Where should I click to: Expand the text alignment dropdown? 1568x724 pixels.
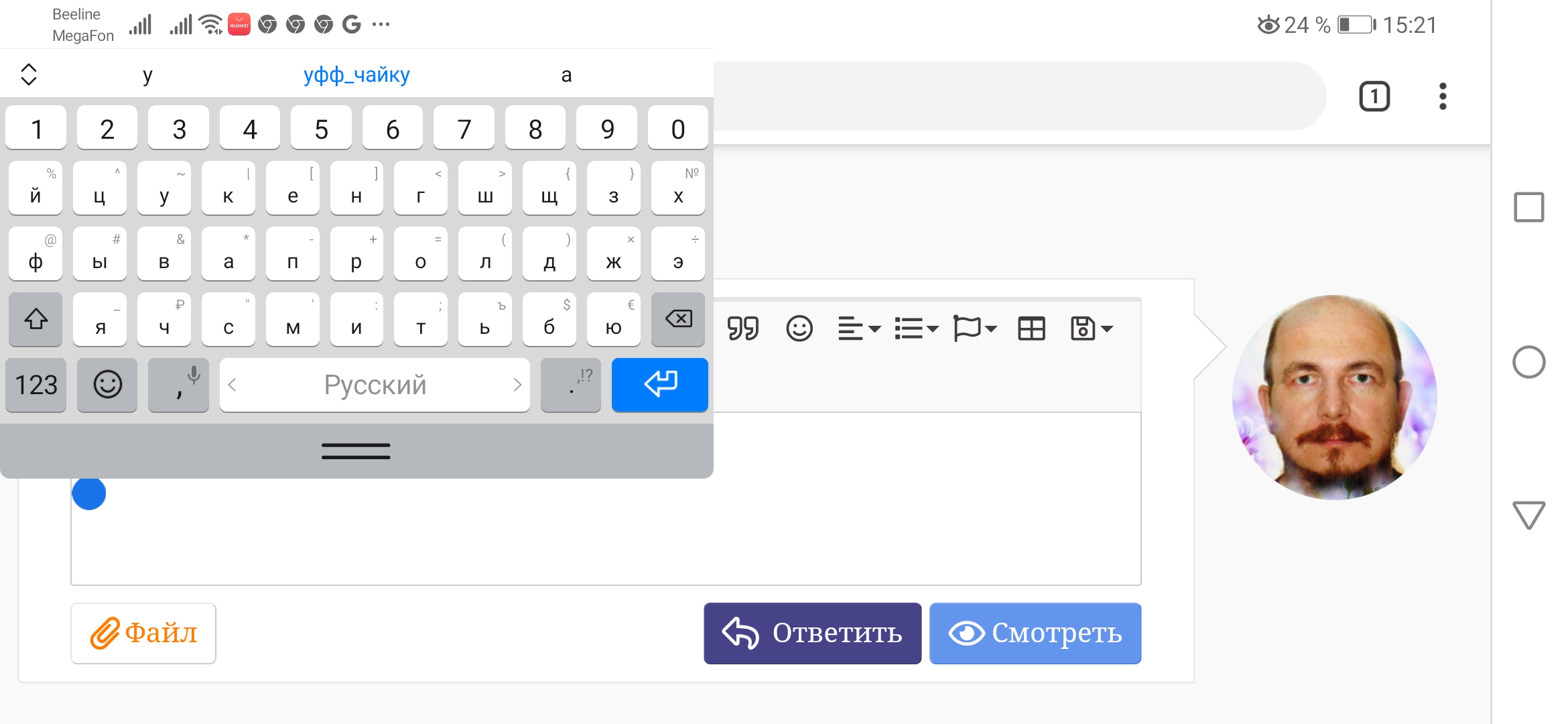859,328
